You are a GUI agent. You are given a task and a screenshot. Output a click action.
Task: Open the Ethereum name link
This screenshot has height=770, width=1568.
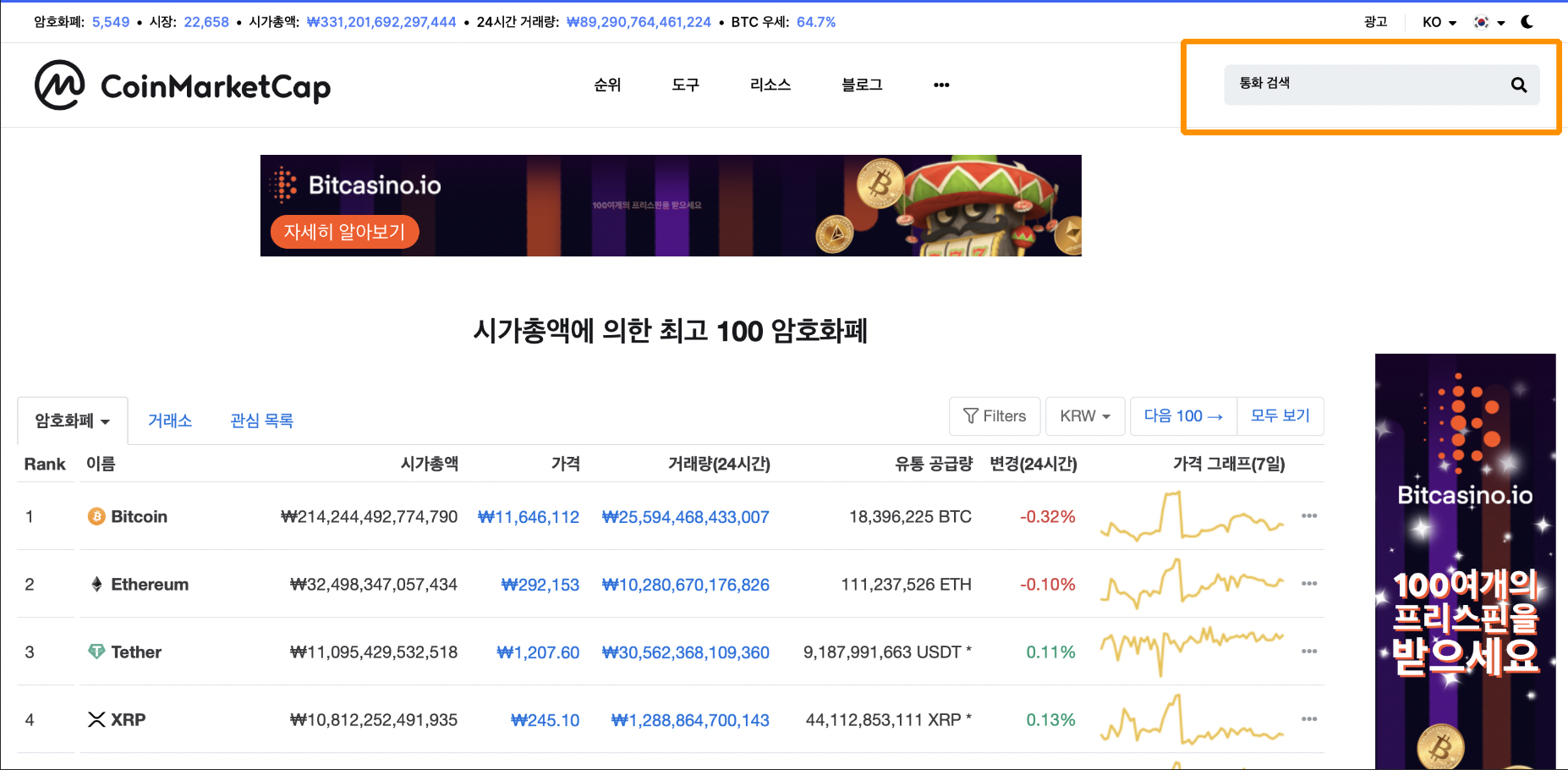coord(150,584)
